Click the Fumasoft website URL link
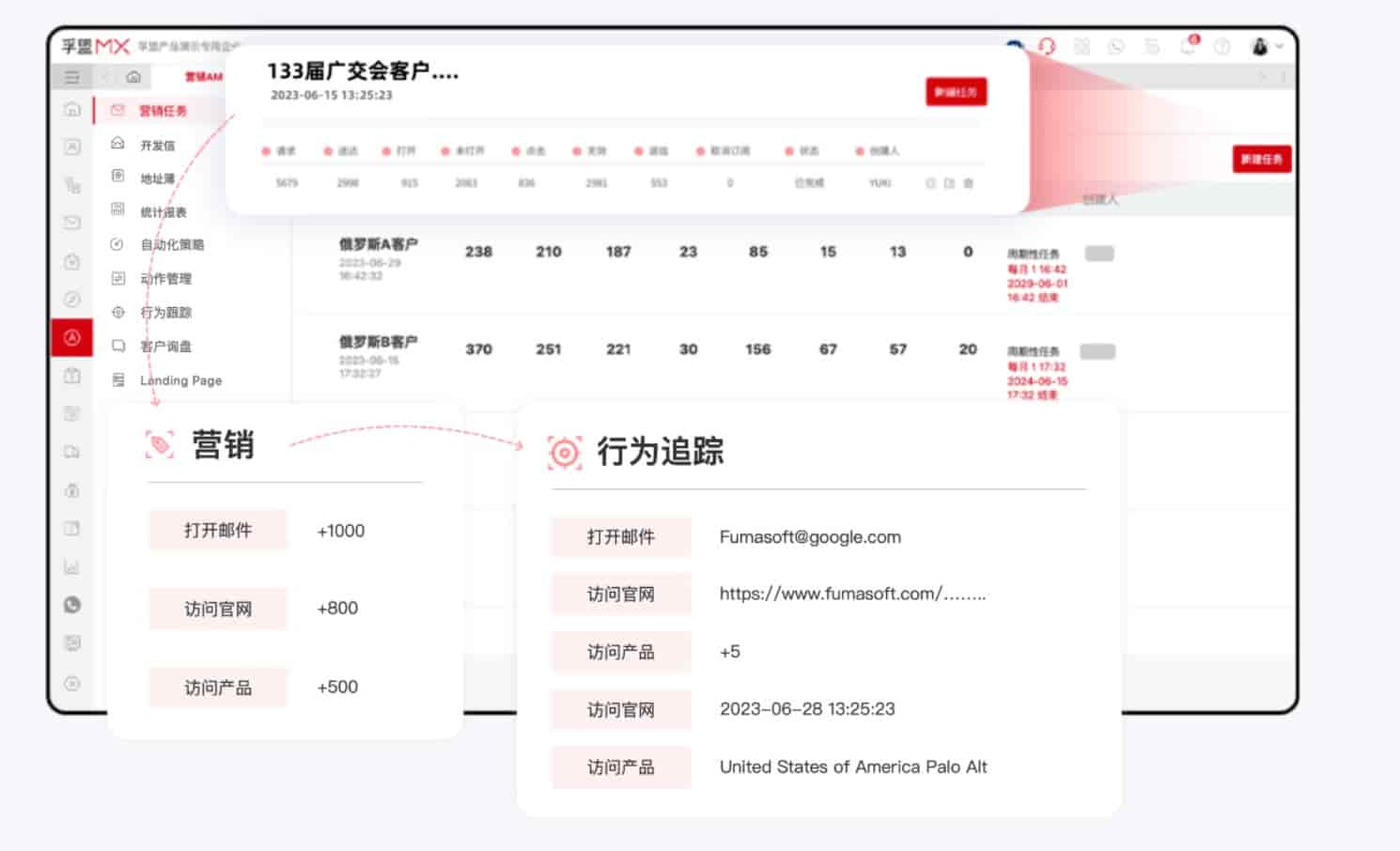Screen dimensions: 1400x851 (852, 594)
